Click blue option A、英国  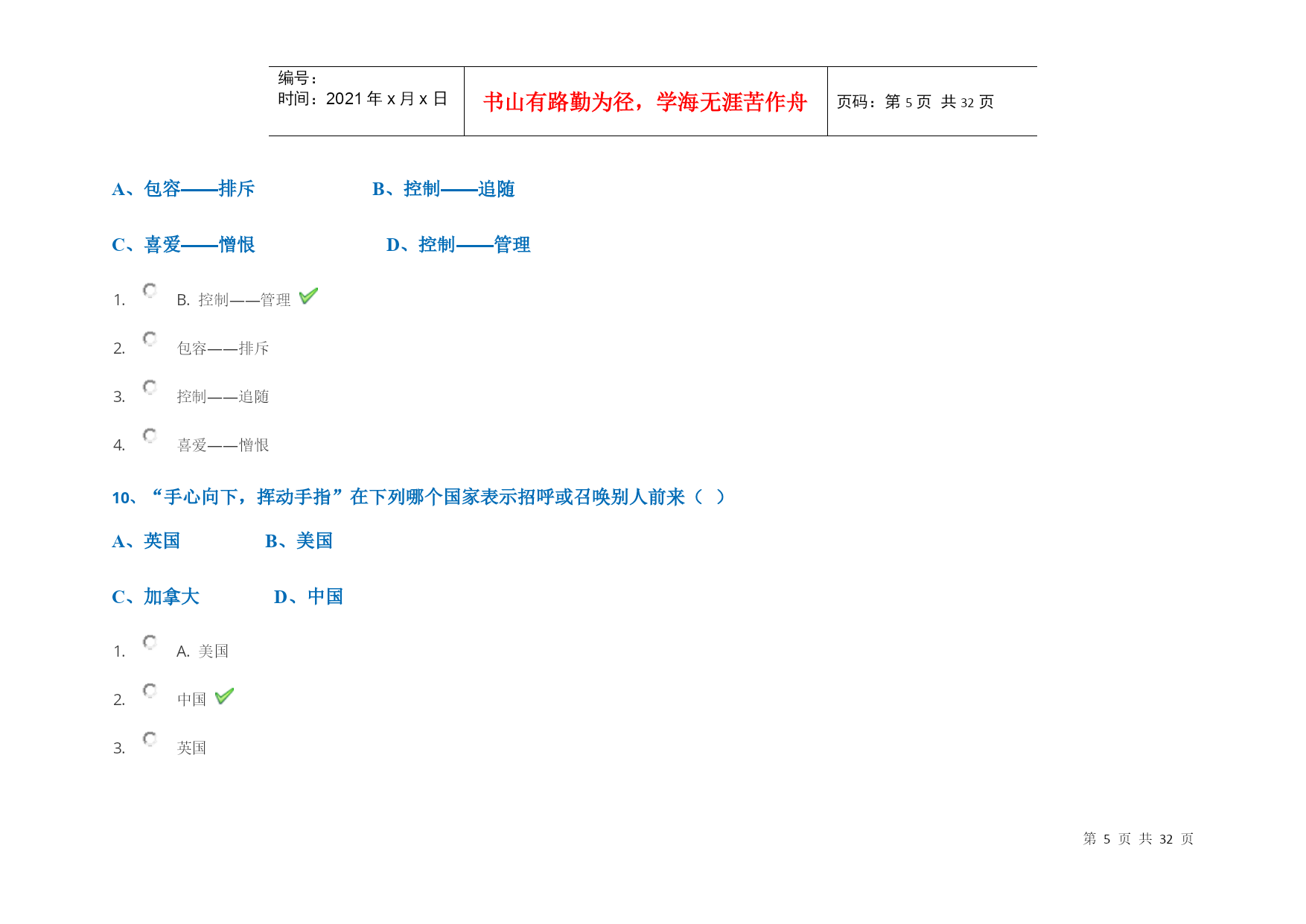coord(146,541)
